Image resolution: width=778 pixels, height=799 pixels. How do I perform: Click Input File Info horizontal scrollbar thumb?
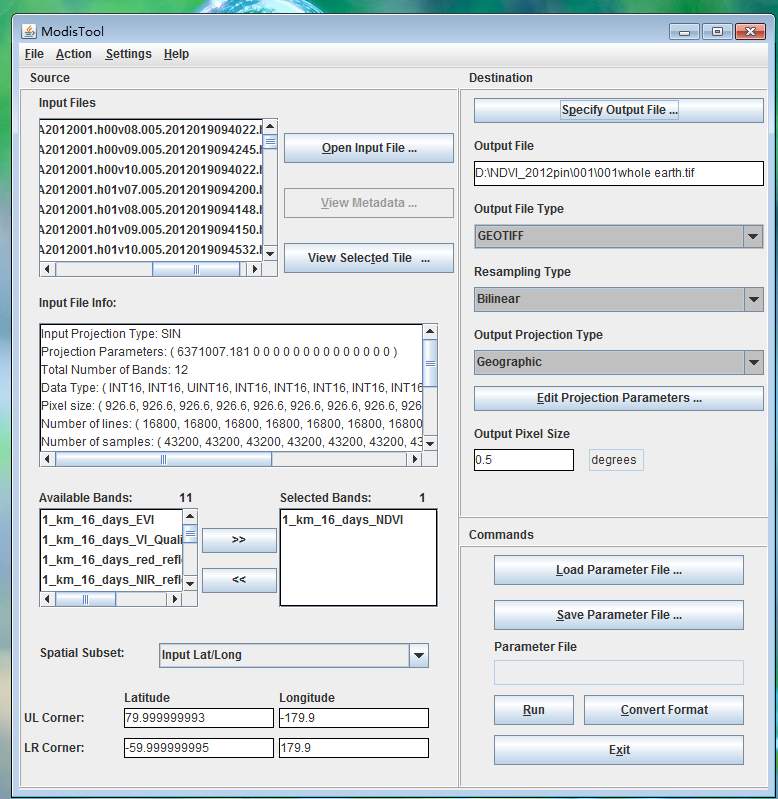(164, 459)
